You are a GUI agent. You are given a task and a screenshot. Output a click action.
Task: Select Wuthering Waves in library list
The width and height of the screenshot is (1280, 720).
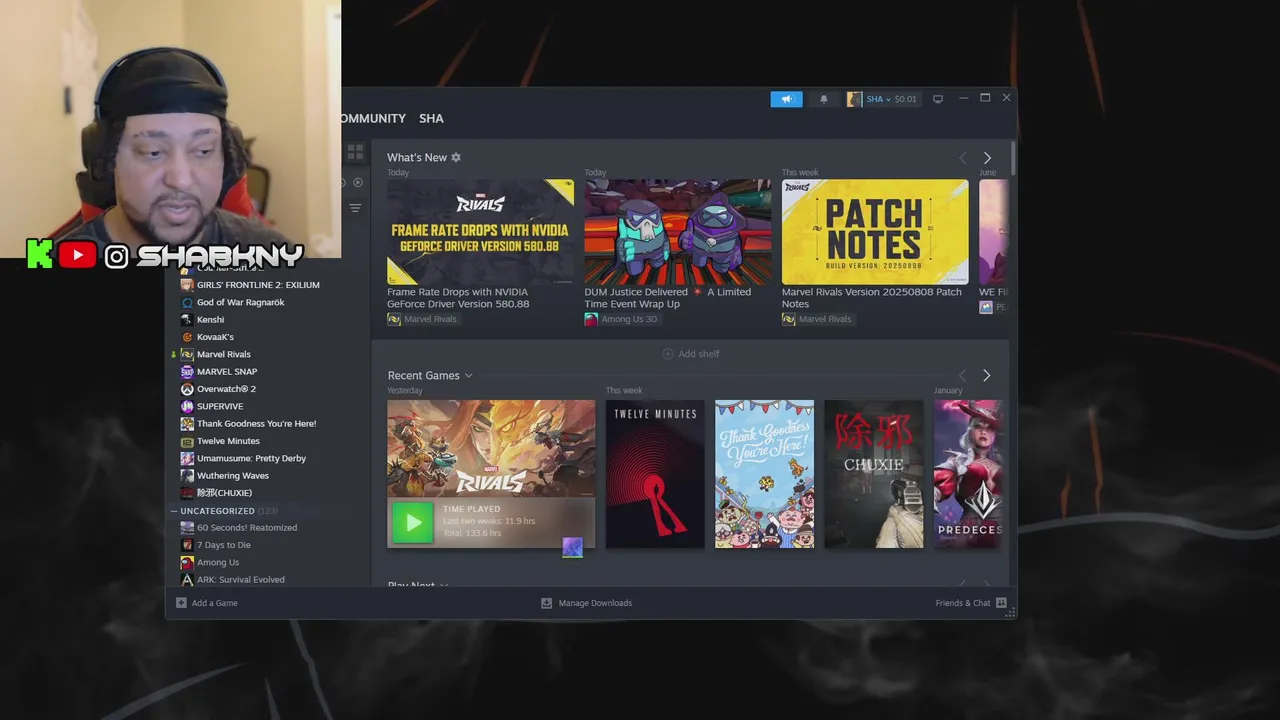[233, 476]
